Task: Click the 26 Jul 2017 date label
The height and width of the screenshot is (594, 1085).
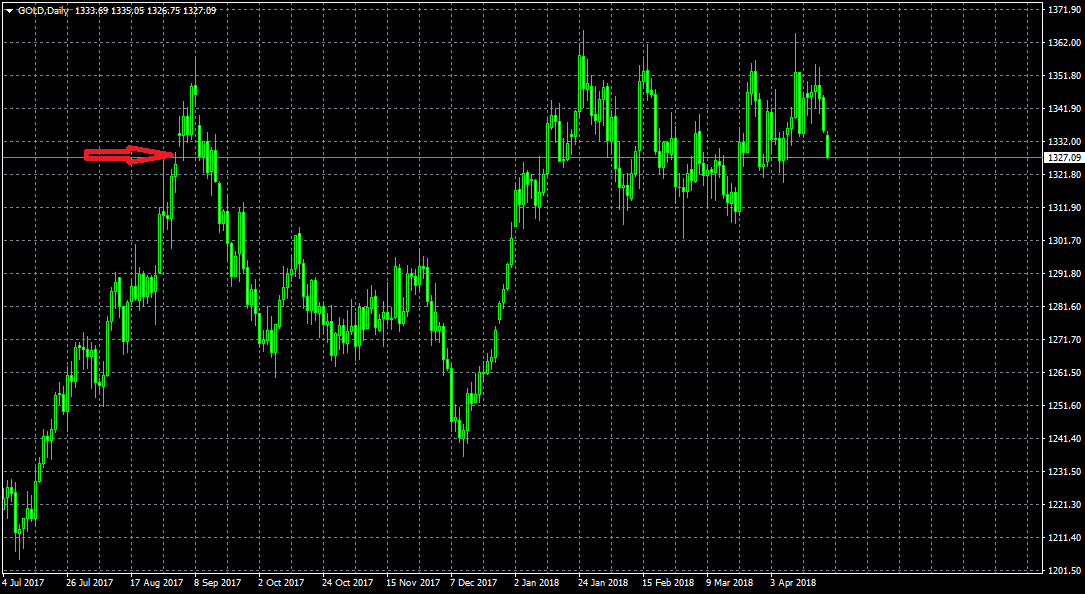Action: 90,583
